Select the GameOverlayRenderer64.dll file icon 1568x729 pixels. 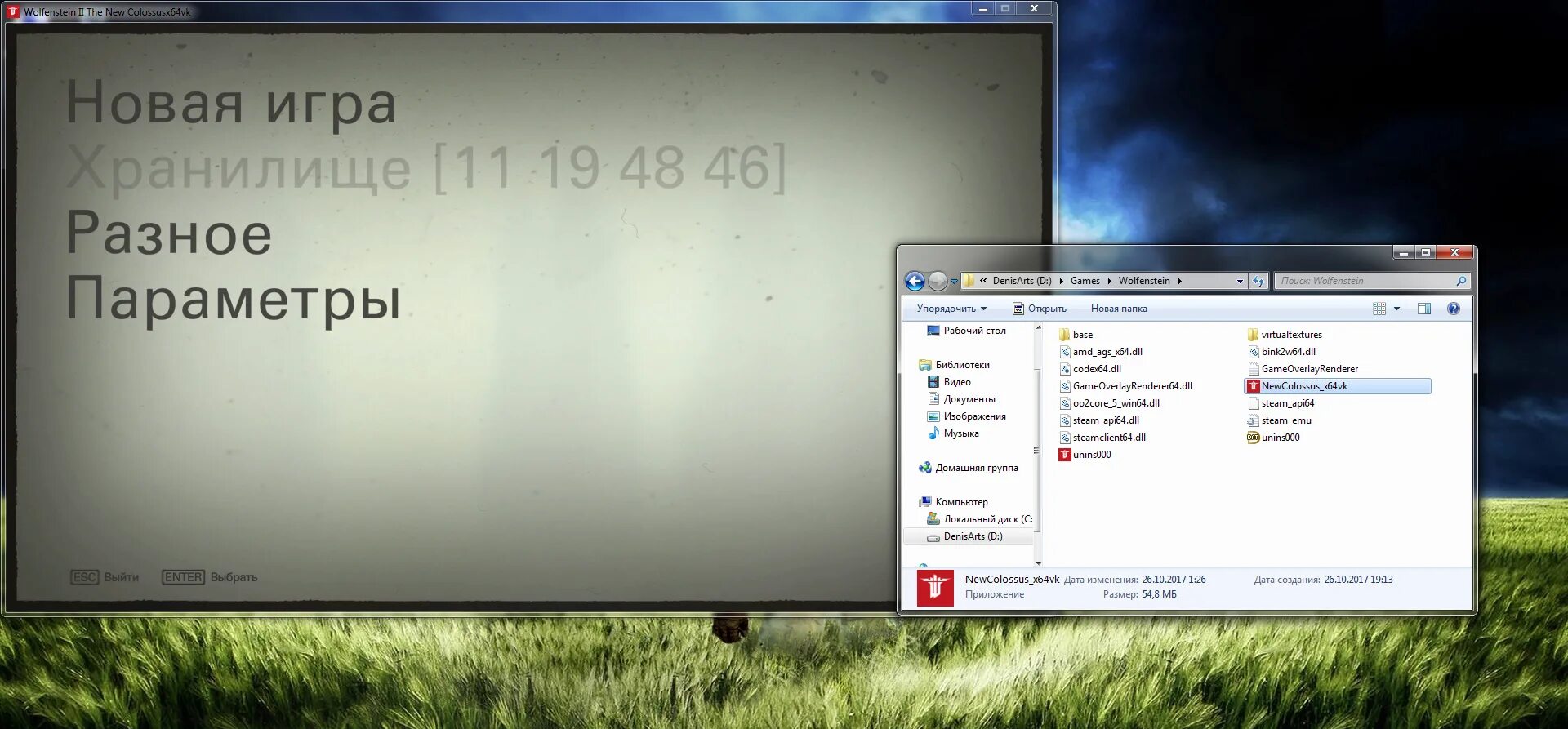pos(1065,386)
